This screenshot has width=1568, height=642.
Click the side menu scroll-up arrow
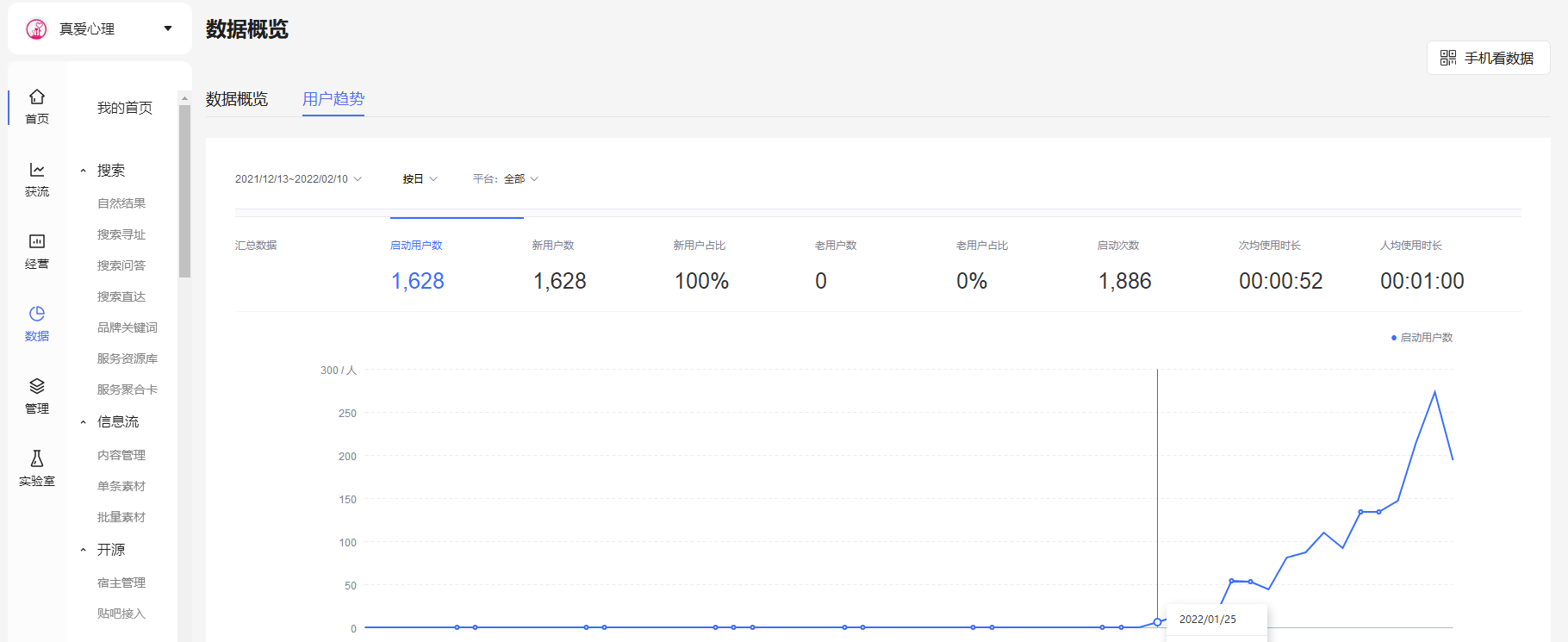(x=184, y=98)
